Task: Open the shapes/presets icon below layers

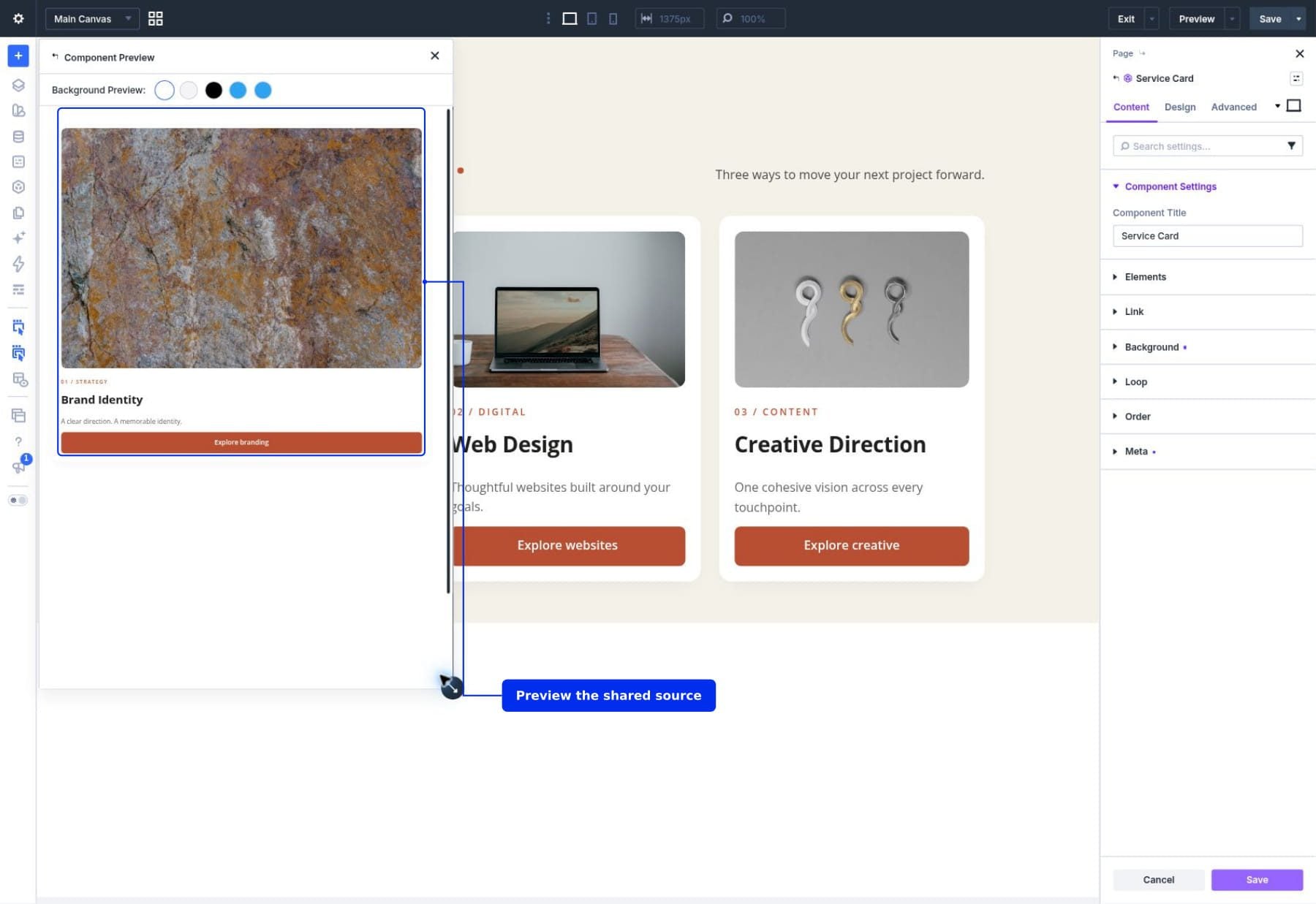Action: click(18, 110)
